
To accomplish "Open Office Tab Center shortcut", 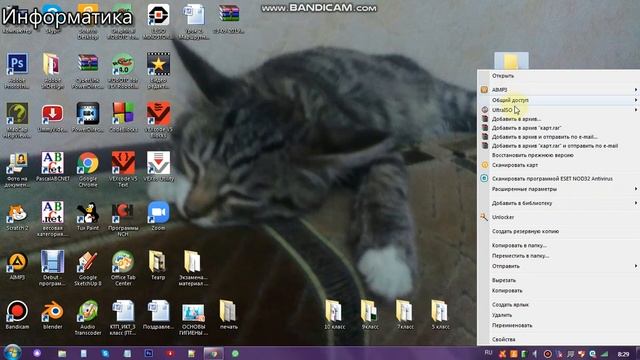I will (123, 268).
